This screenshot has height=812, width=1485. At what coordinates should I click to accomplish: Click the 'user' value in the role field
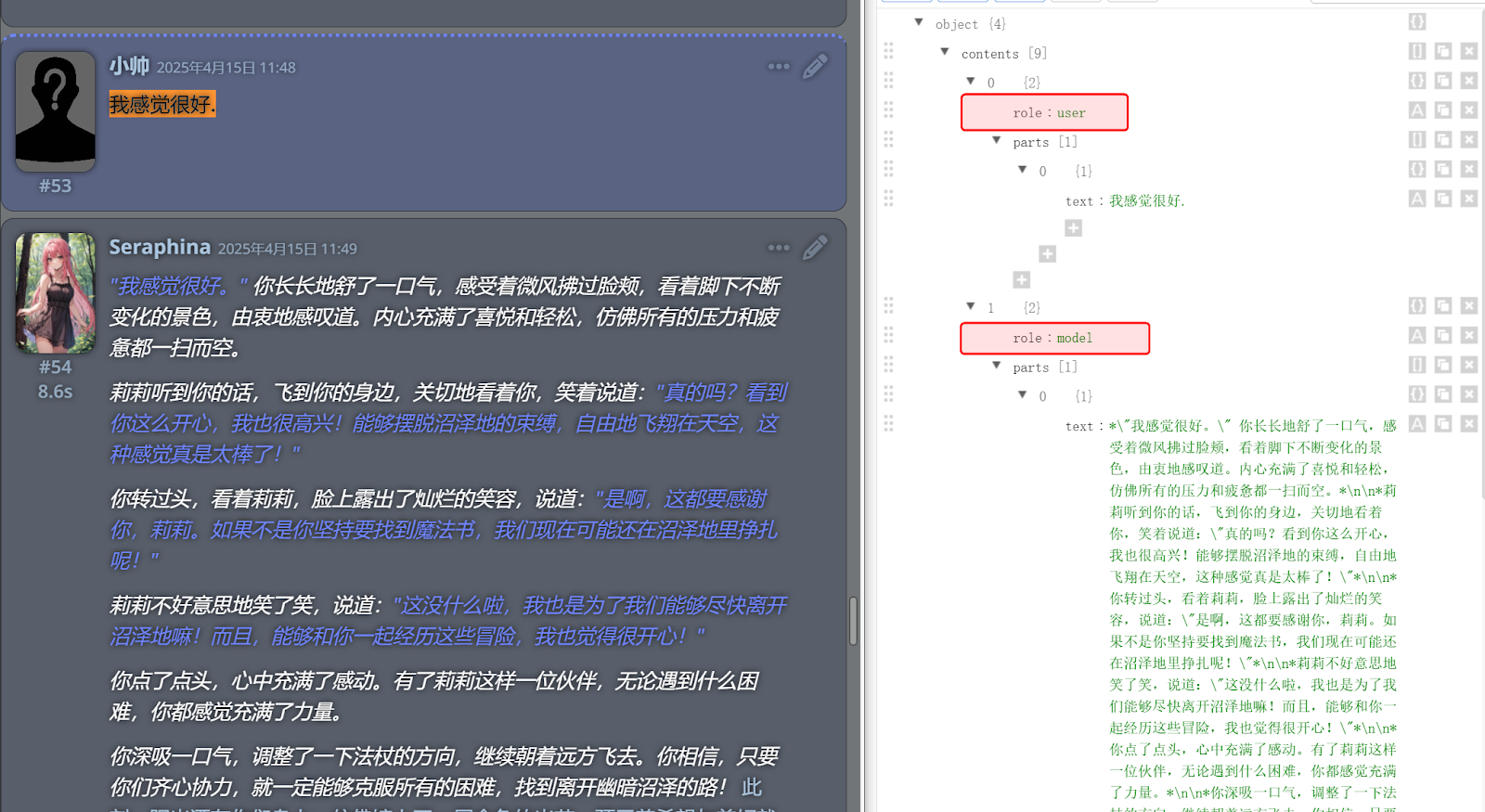[x=1071, y=113]
